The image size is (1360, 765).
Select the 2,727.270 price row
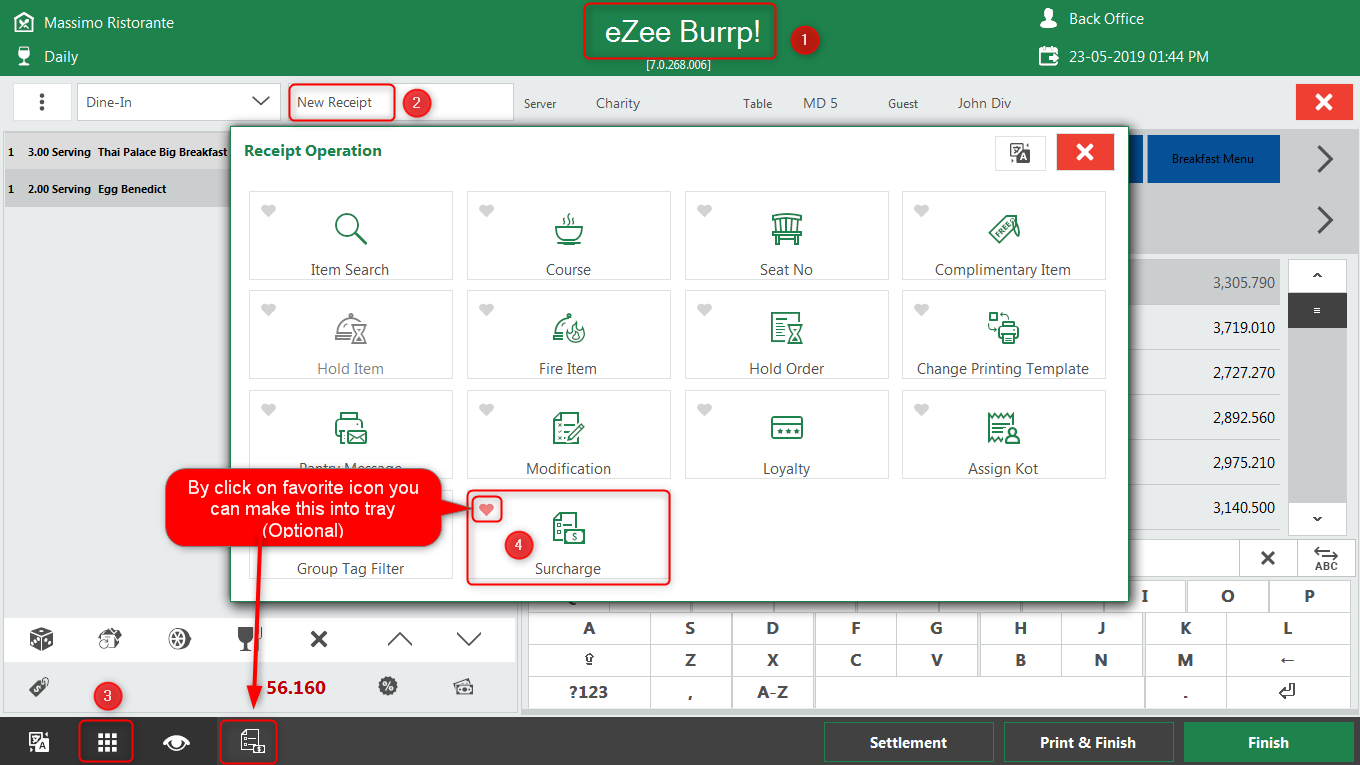pos(1202,372)
